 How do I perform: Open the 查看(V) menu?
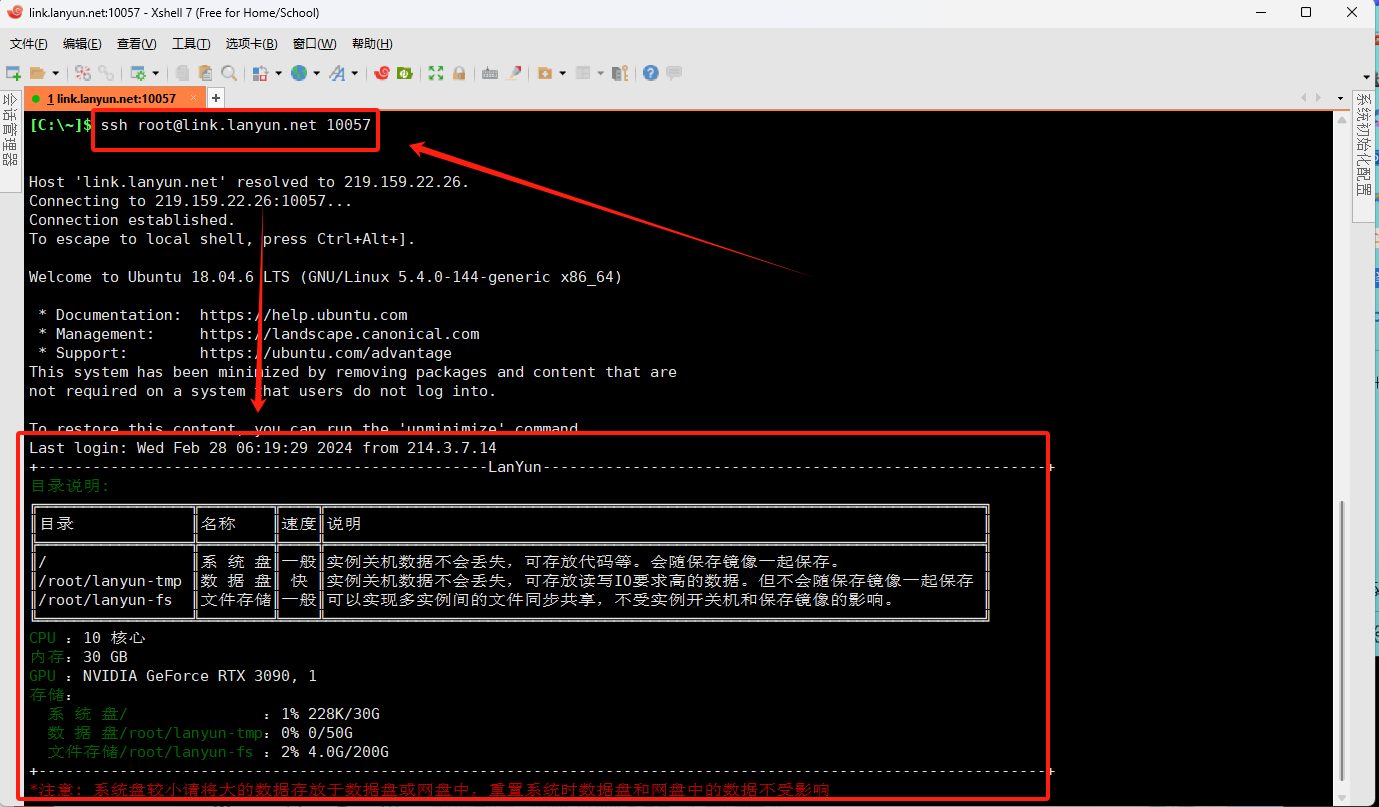[x=137, y=44]
